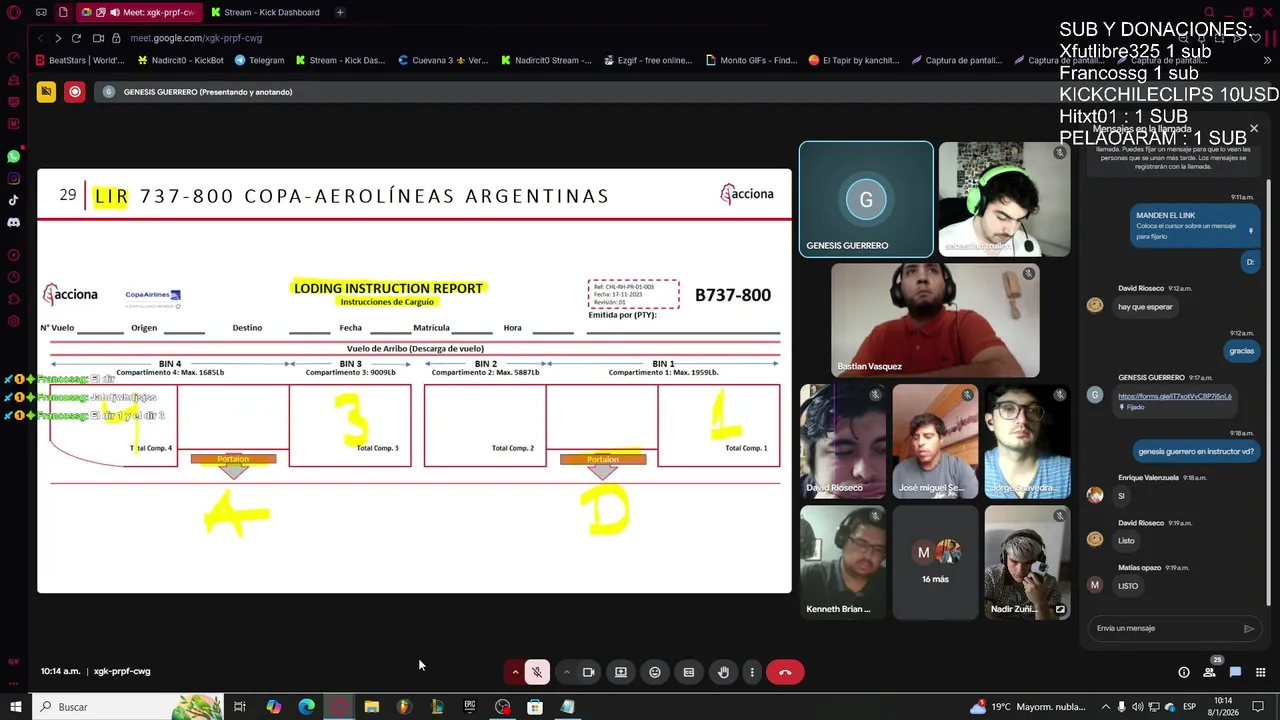Go back with browser back arrow
The width and height of the screenshot is (1280, 720).
tap(40, 38)
